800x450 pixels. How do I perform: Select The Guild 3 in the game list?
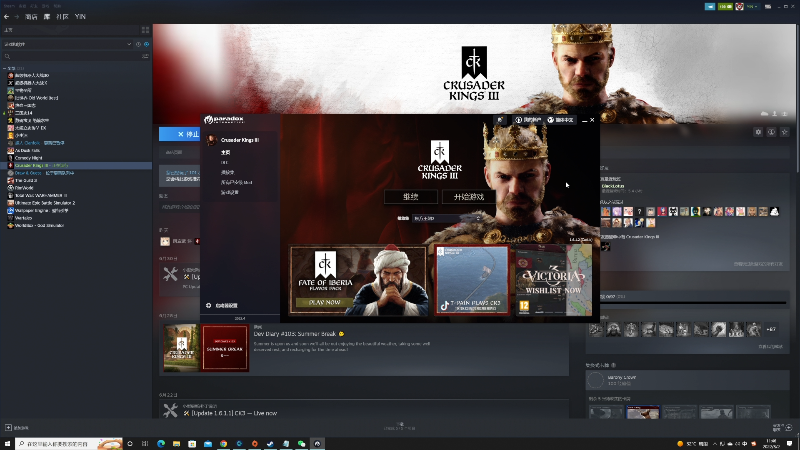(26, 181)
